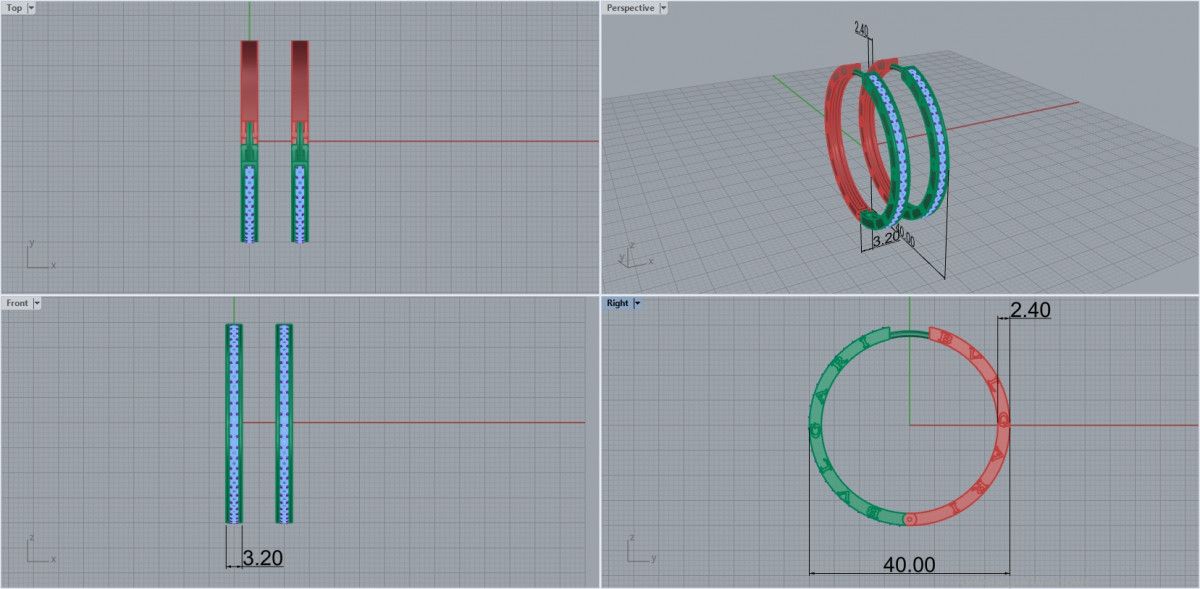Select the 2.40 dimension in Right view
Screen dimensions: 1200x589
(x=1030, y=311)
